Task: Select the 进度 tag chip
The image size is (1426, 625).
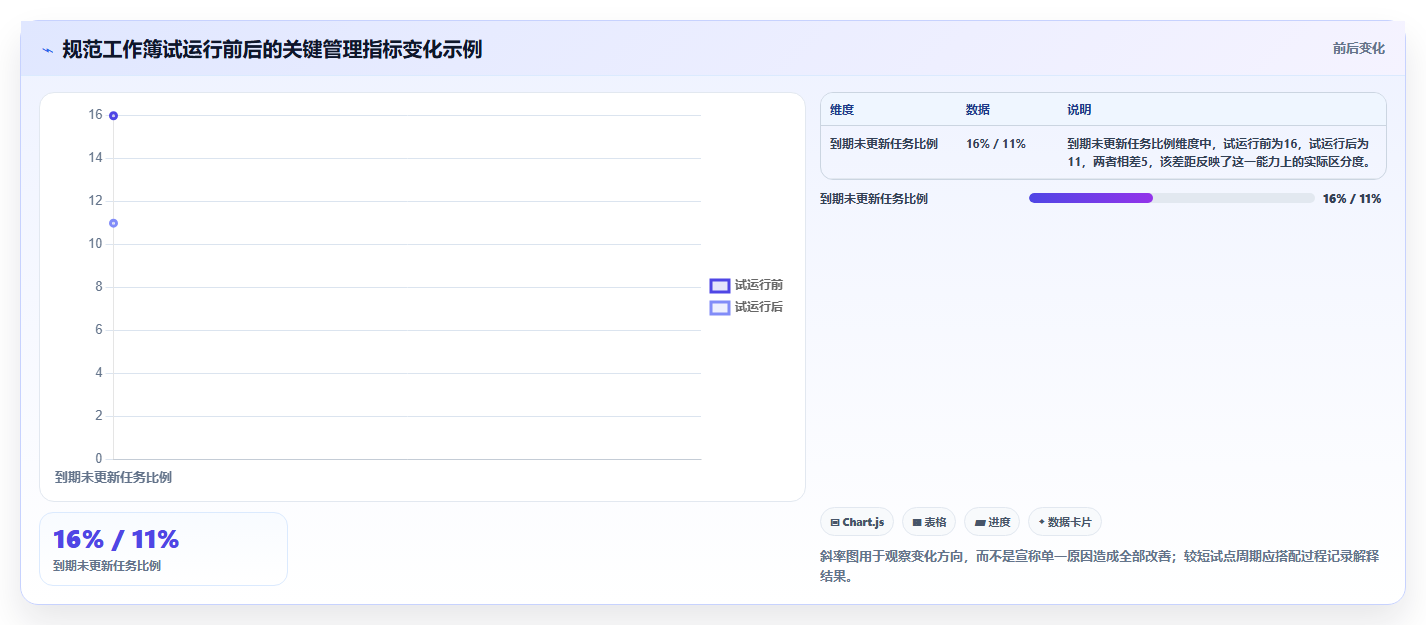Action: pos(992,522)
